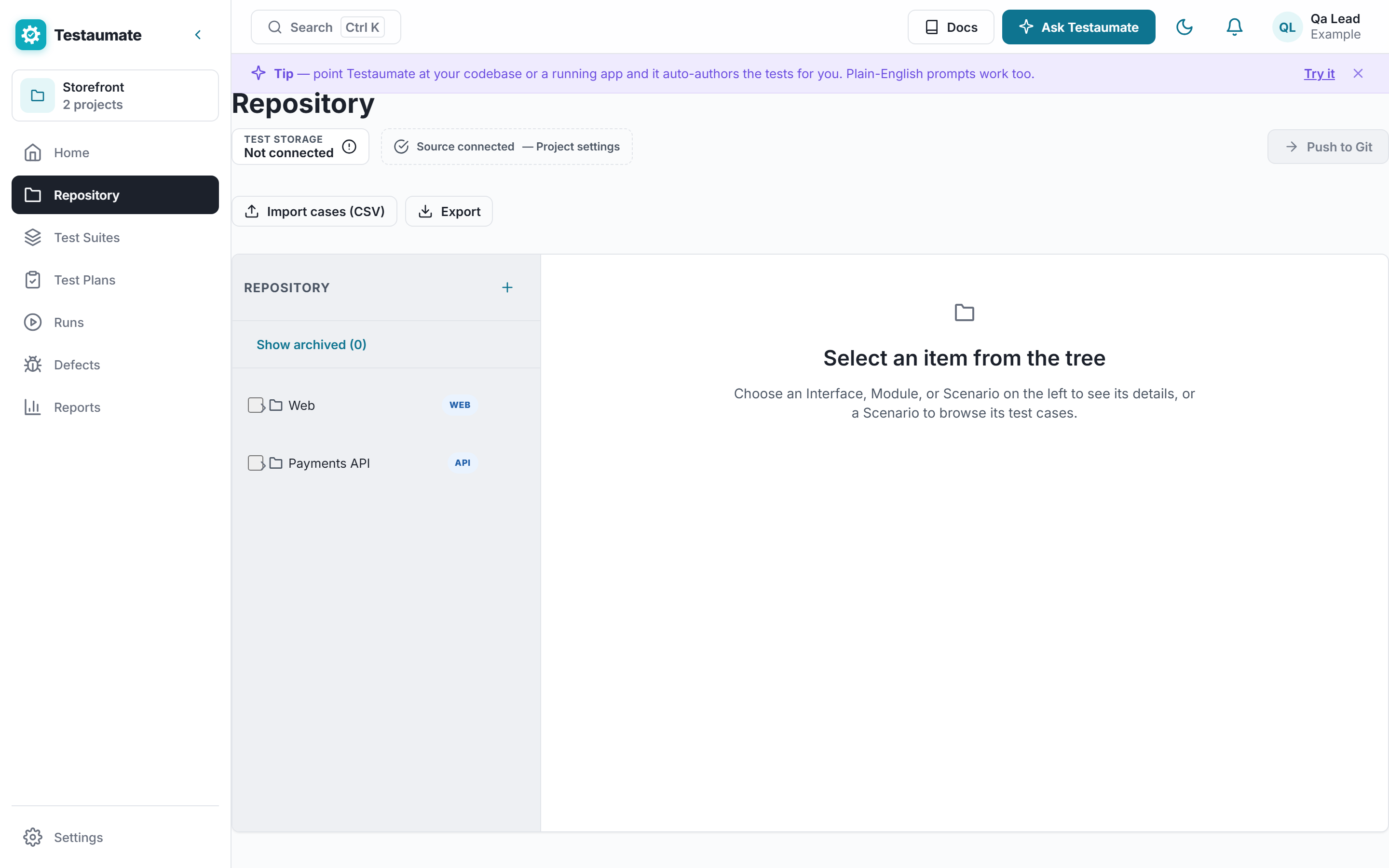This screenshot has width=1389, height=868.
Task: Click the upload icon on Import cases
Action: (251, 211)
